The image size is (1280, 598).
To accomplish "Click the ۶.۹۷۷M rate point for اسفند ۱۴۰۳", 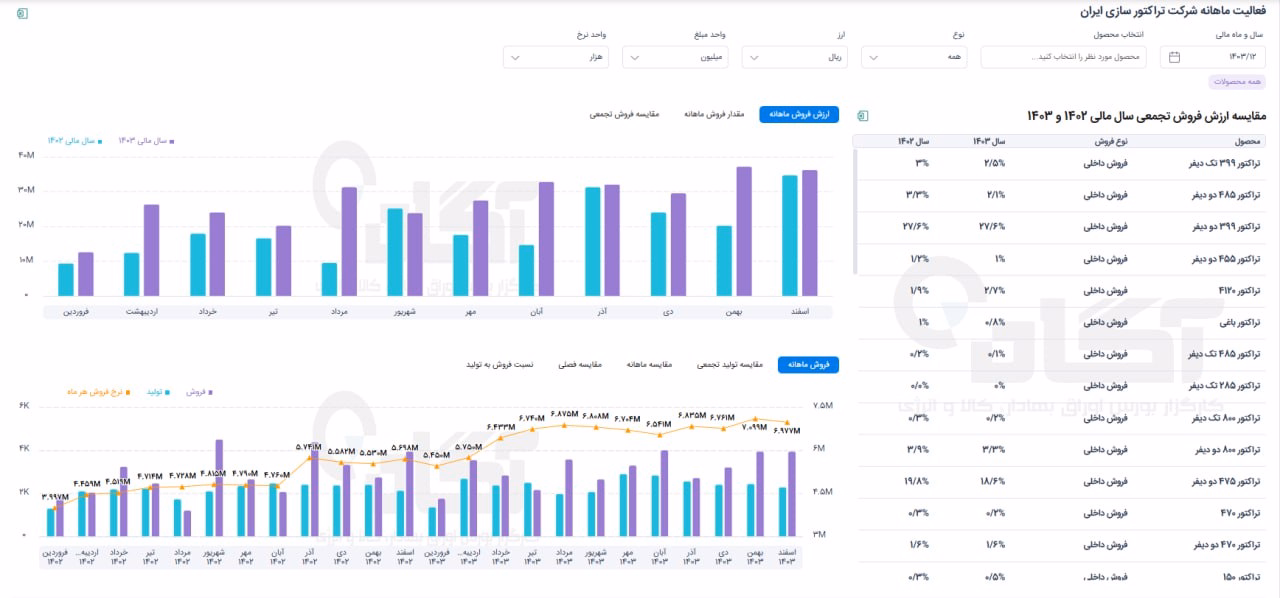I will [788, 422].
